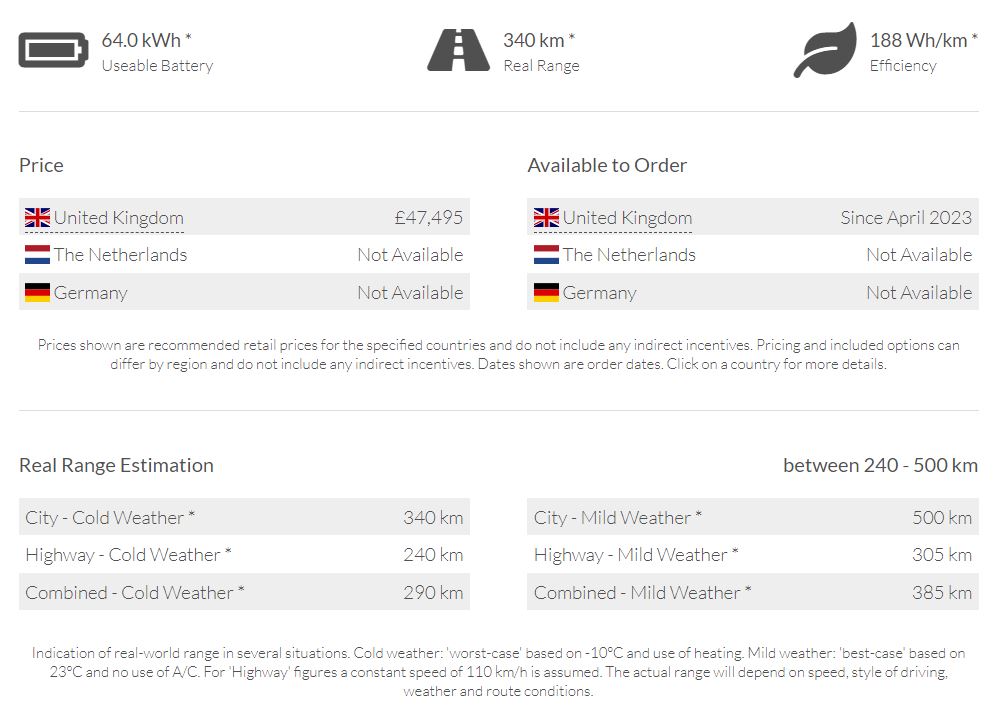
Task: Click the UK flag in the Price table
Action: pos(38,218)
